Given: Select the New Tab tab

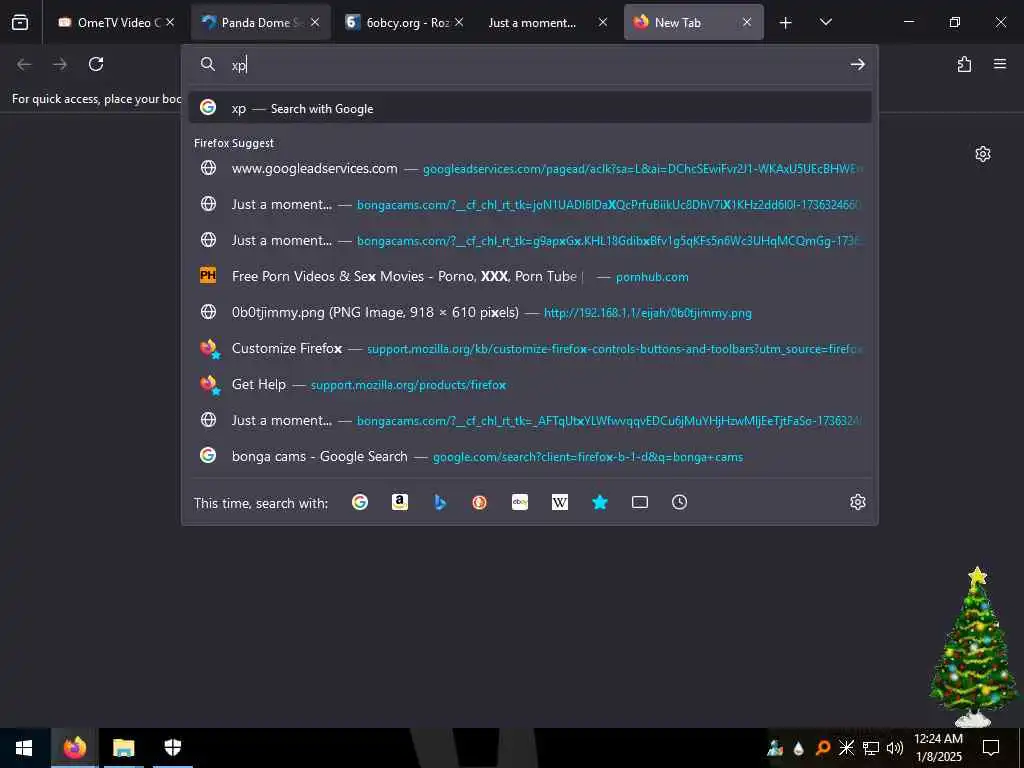Looking at the screenshot, I should (x=694, y=22).
